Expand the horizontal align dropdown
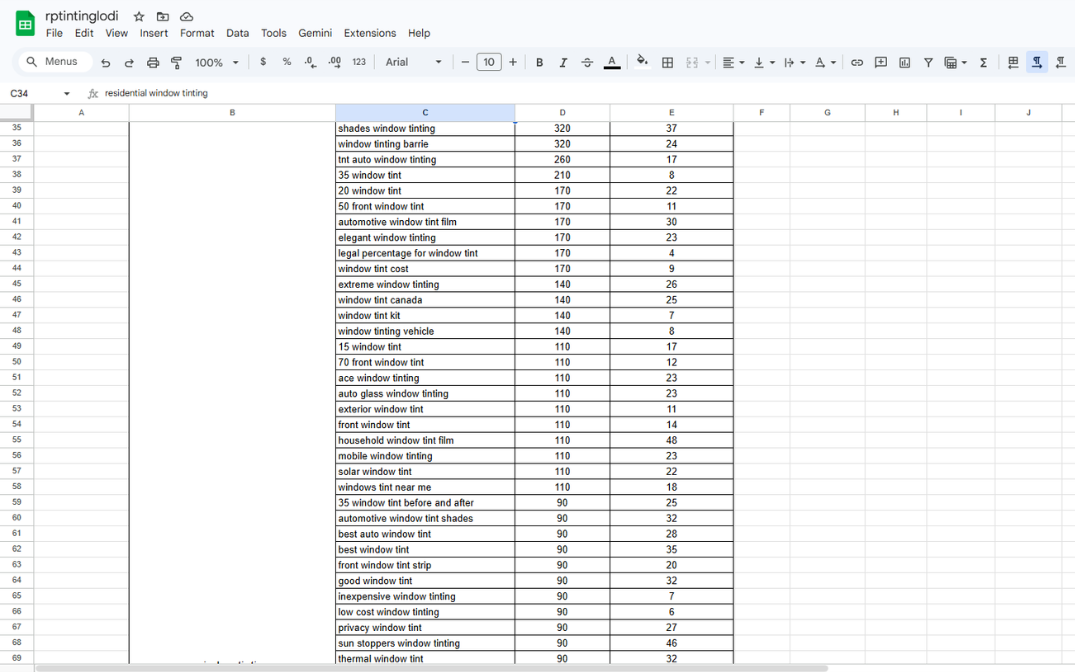The image size is (1075, 672). [733, 62]
